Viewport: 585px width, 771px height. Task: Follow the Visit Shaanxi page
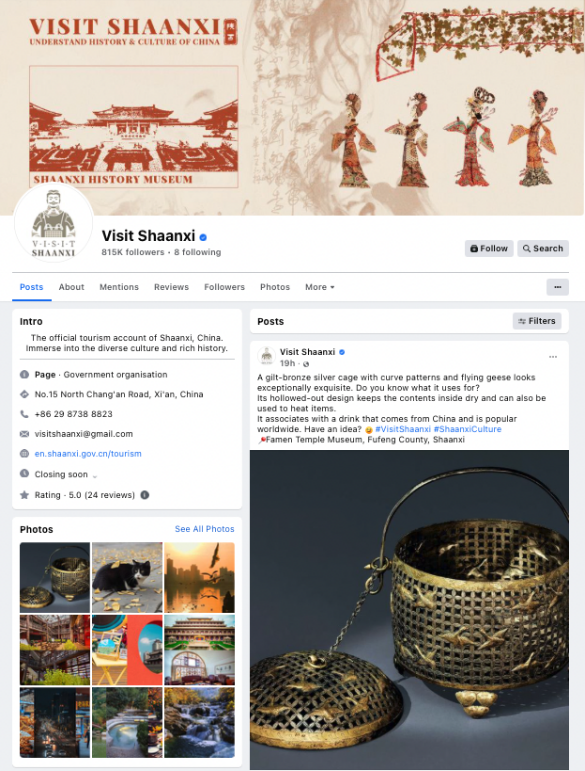pos(489,248)
